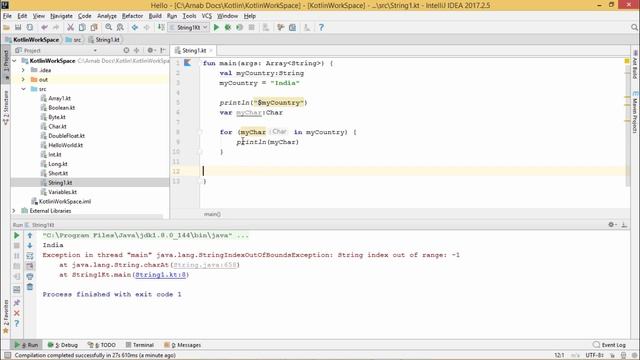Viewport: 640px width, 360px height.
Task: Click the Run with Coverage icon
Action: (240, 27)
